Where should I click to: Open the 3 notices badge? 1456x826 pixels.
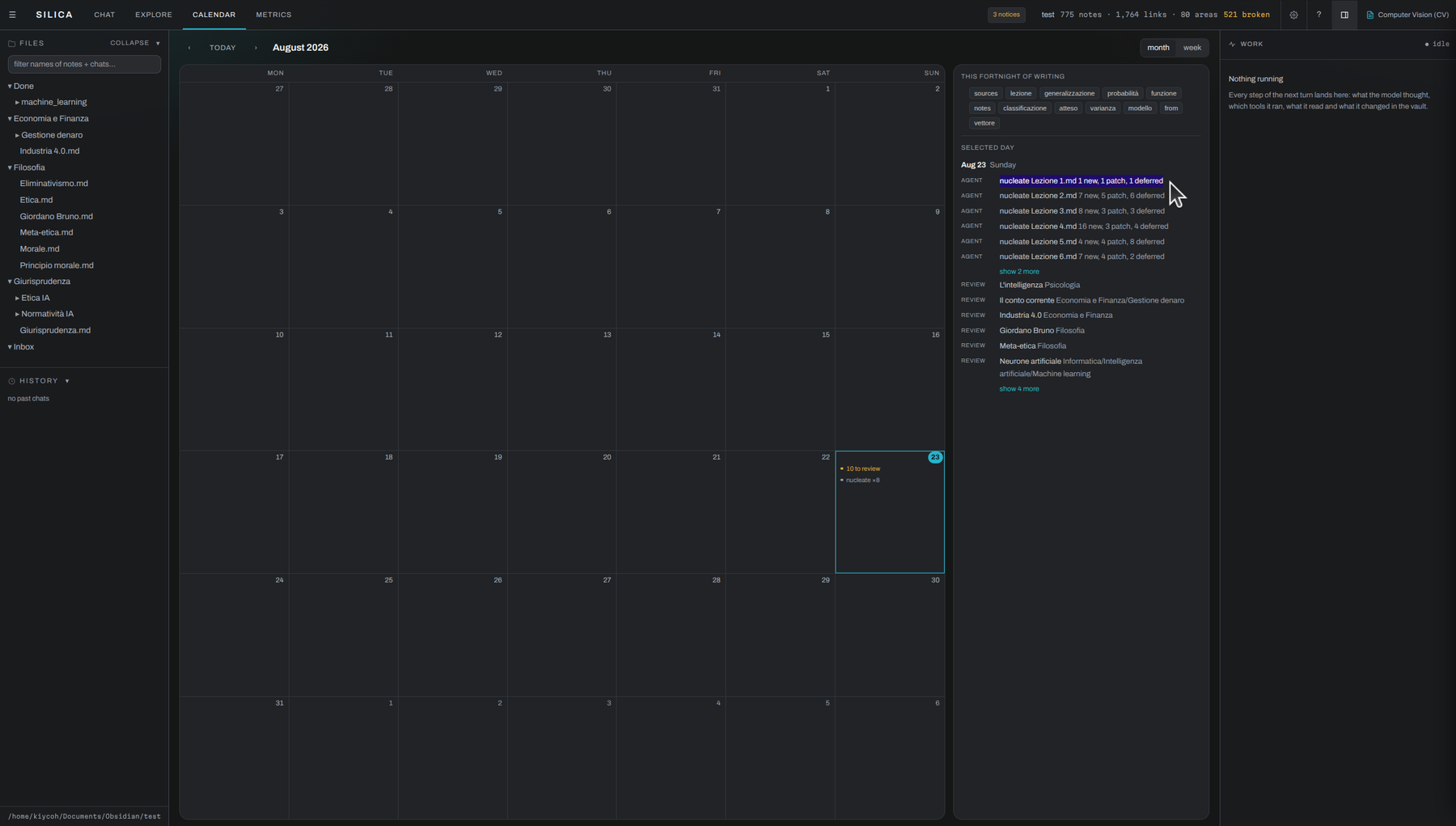[1006, 15]
